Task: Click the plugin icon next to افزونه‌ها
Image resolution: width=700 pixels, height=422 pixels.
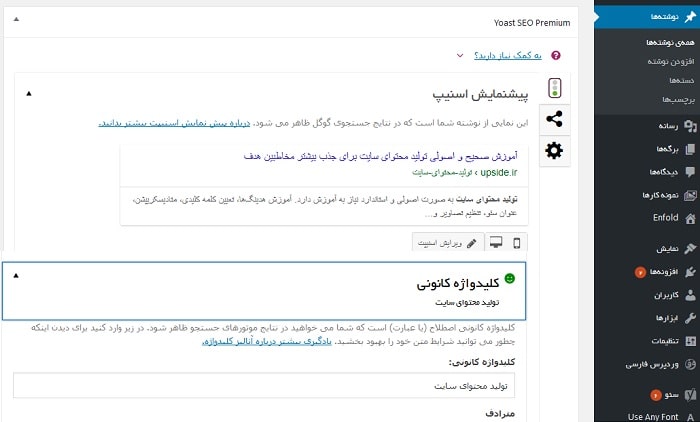Action: [x=690, y=272]
